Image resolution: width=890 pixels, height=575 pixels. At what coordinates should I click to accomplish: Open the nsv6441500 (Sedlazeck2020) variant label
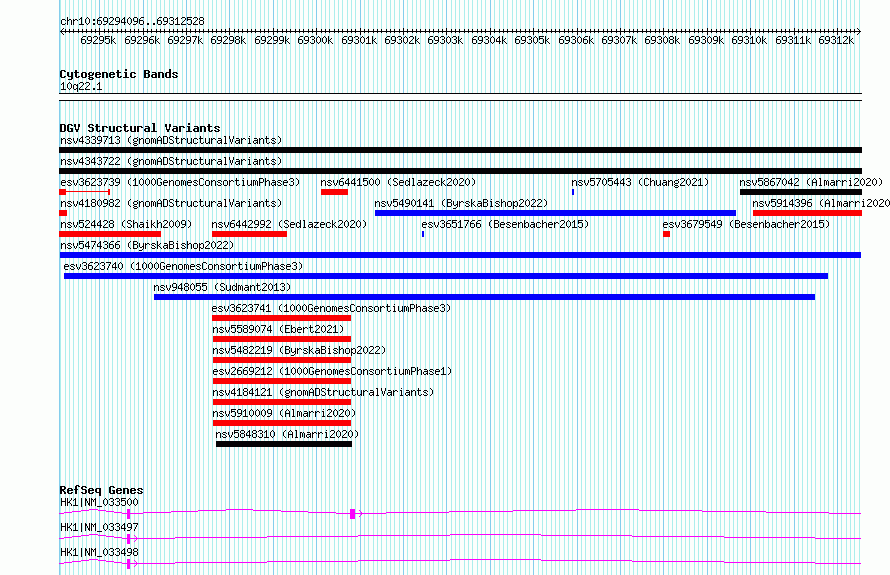pyautogui.click(x=398, y=182)
